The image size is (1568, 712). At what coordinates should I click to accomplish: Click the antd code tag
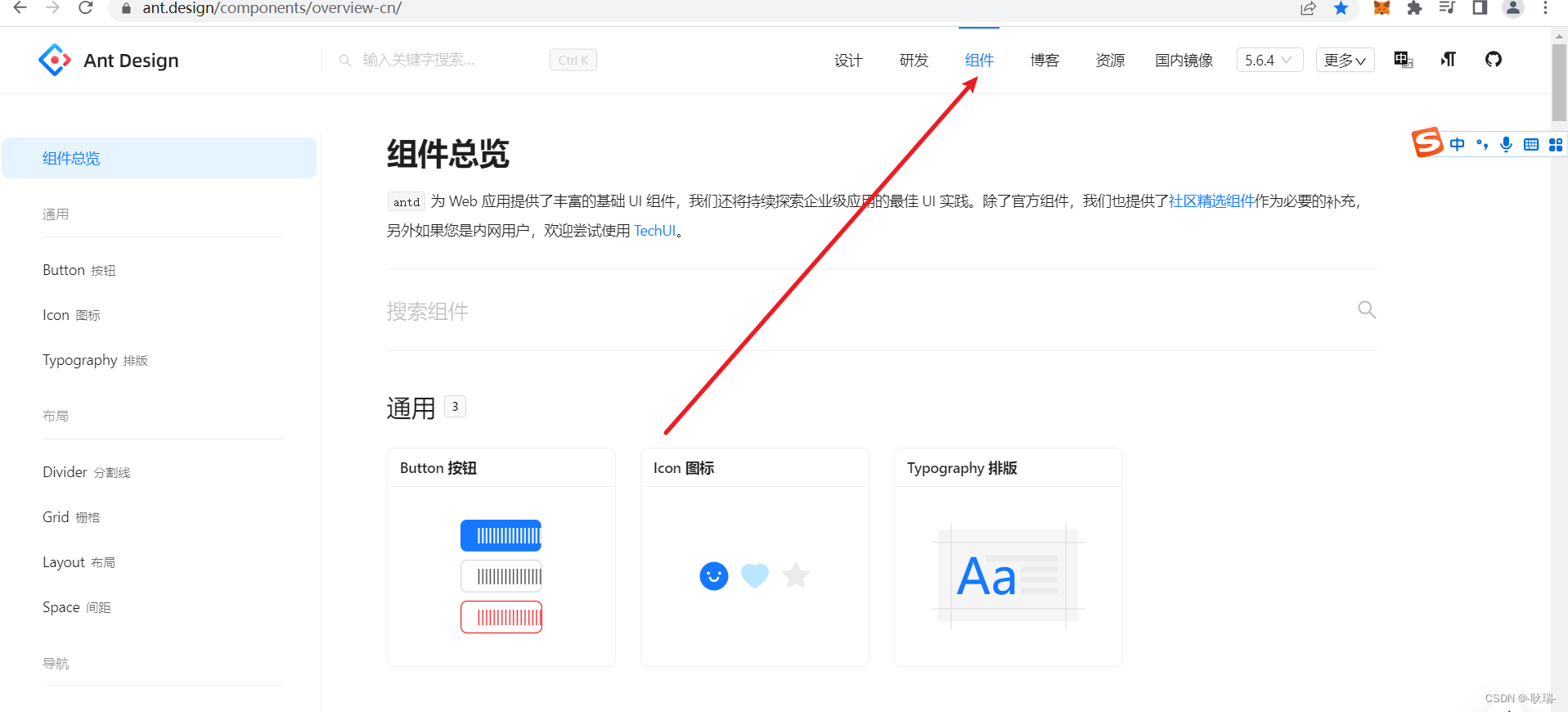407,202
